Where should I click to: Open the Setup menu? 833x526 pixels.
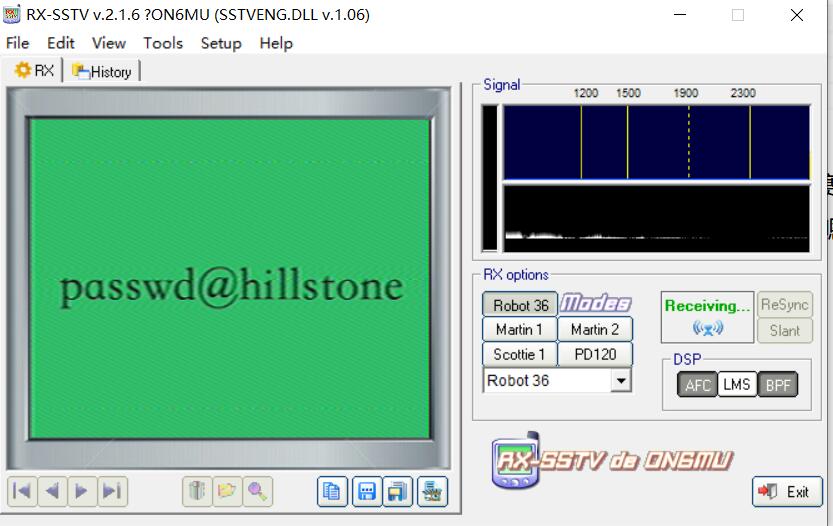pyautogui.click(x=221, y=43)
